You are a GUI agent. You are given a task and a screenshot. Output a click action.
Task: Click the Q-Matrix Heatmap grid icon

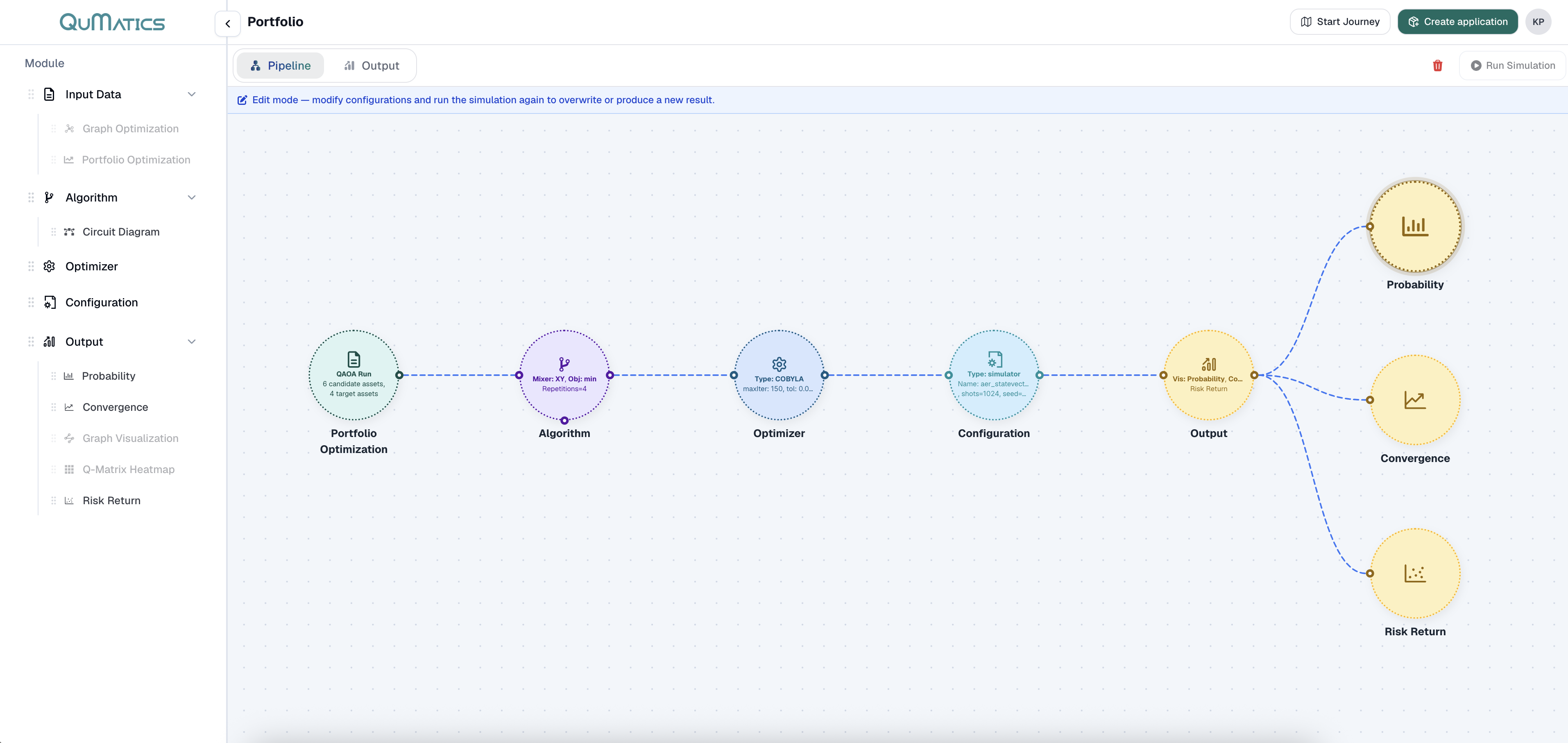point(69,470)
